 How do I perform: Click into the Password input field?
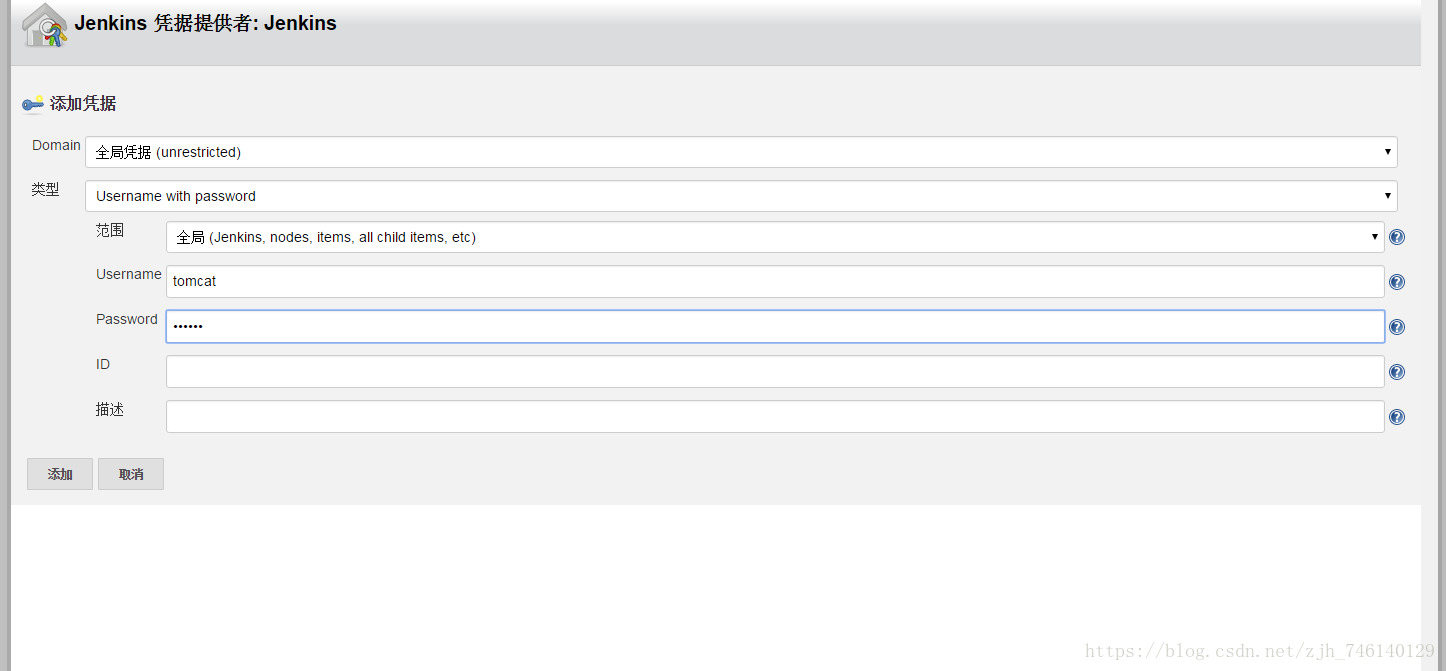click(775, 326)
